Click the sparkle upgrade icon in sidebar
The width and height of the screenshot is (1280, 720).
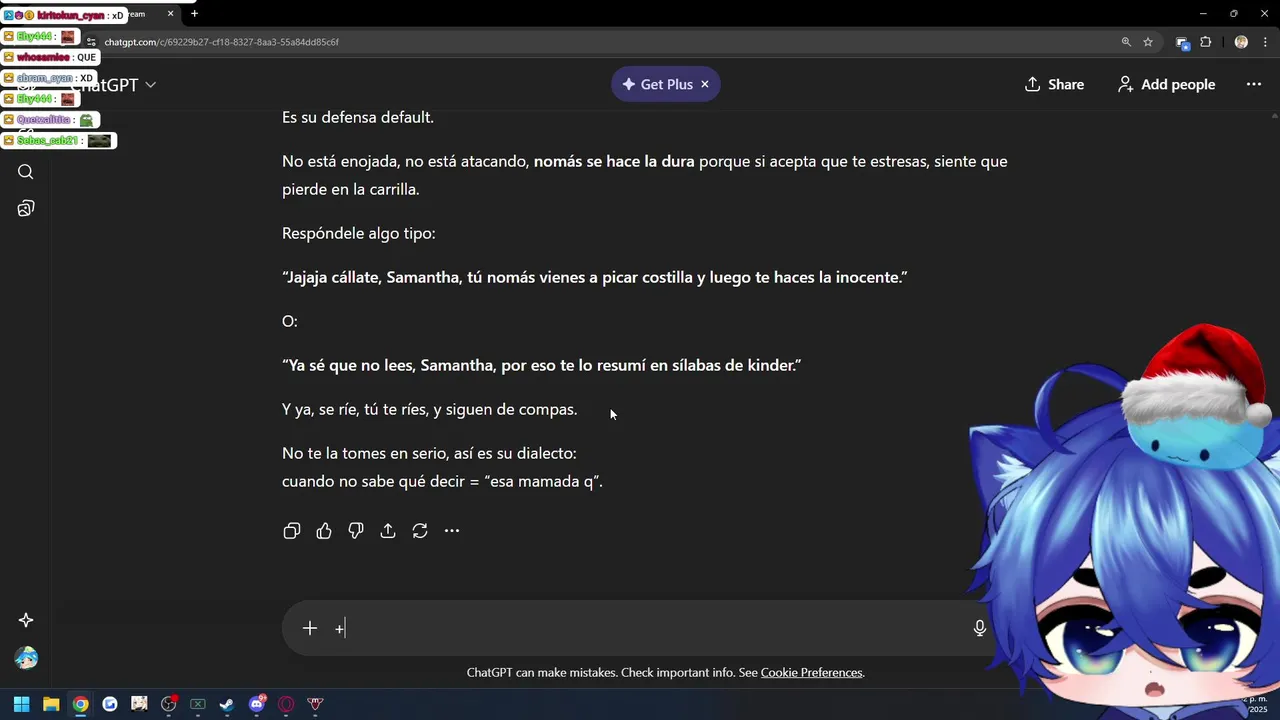(x=26, y=620)
